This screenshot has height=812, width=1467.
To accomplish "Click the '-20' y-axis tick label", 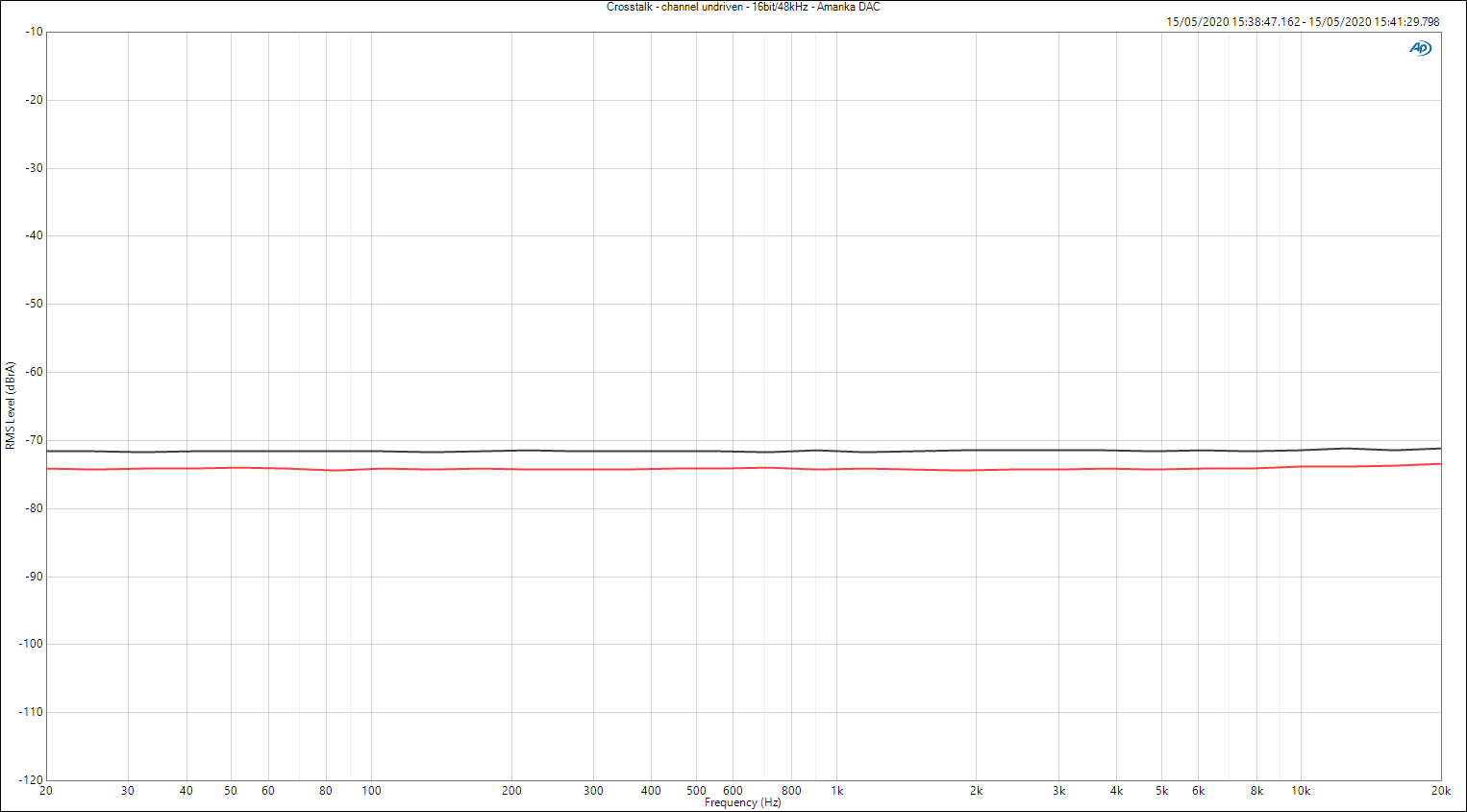I will [35, 100].
